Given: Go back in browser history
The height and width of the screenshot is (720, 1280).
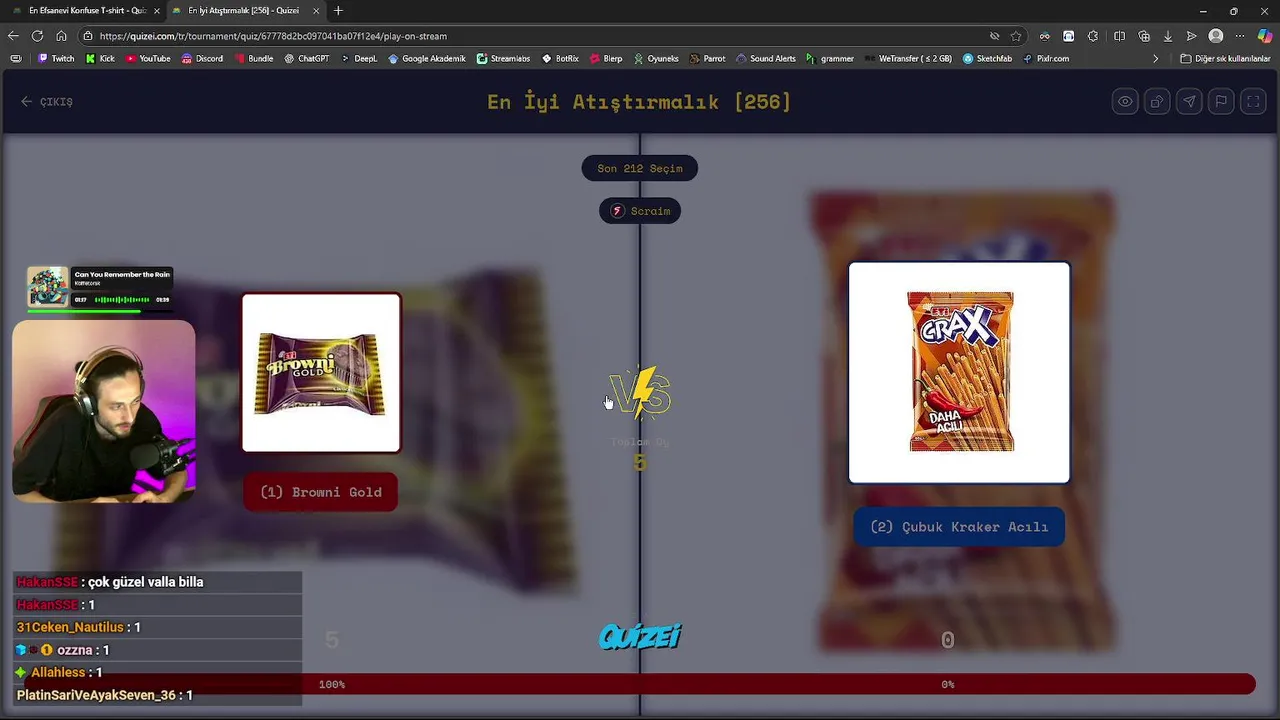Looking at the screenshot, I should pyautogui.click(x=13, y=36).
